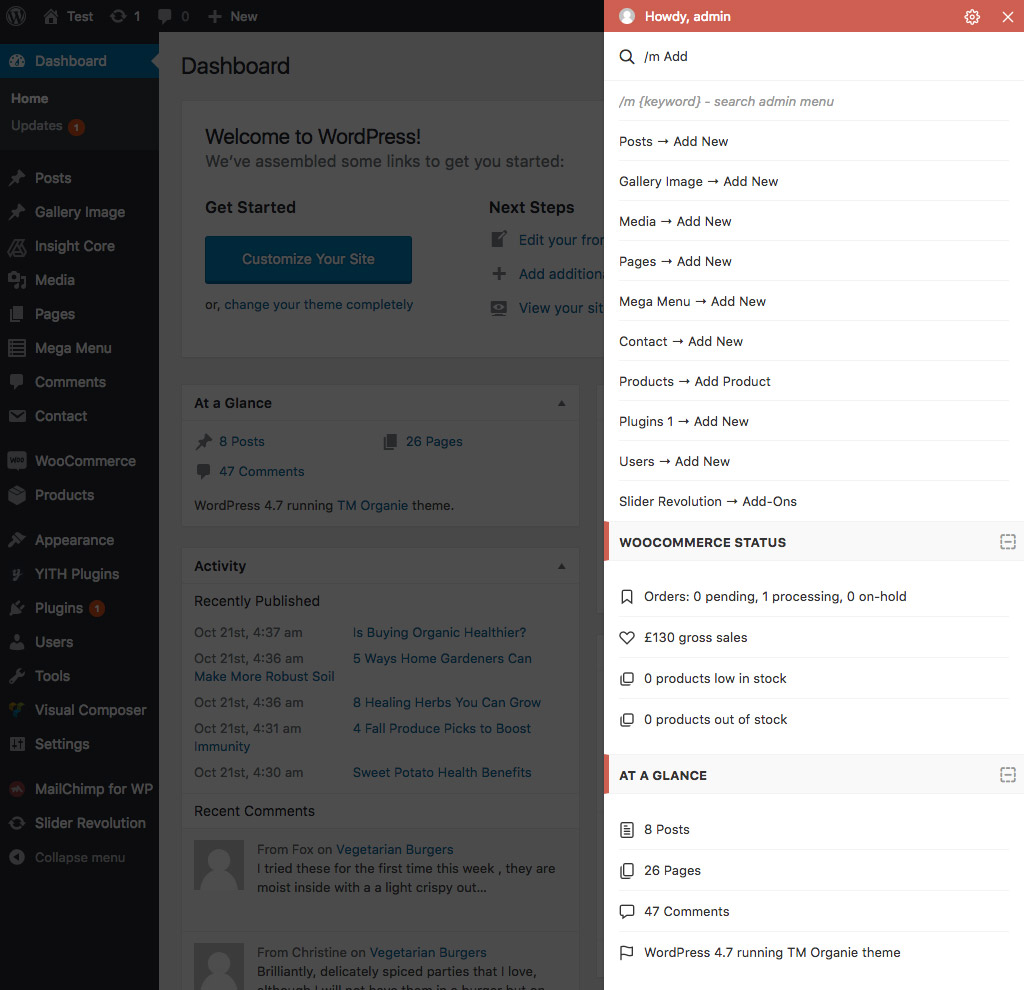Click icon beside products low in stock

pos(627,679)
